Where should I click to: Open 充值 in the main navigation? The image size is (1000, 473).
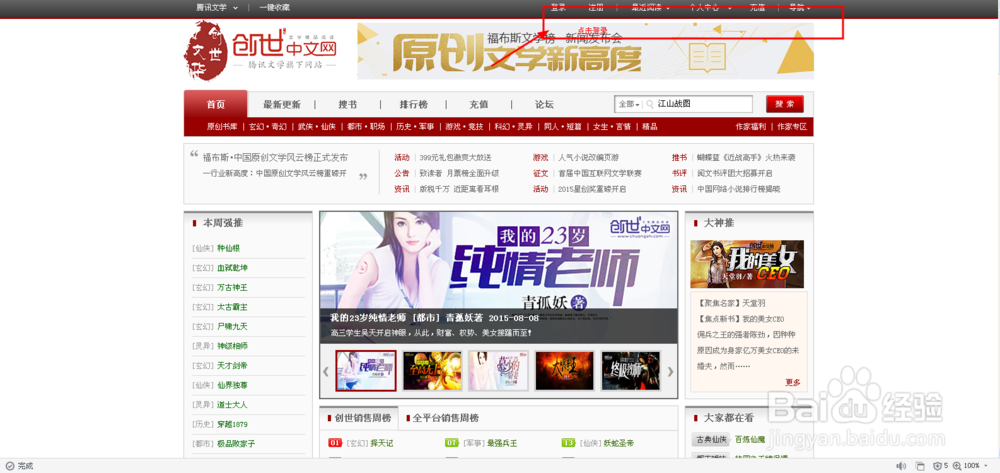click(x=478, y=105)
